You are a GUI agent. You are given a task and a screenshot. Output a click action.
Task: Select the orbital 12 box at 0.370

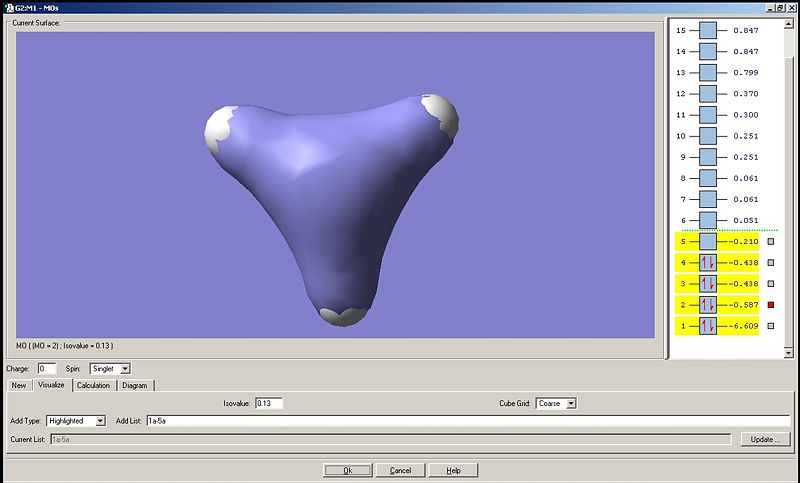coord(708,94)
